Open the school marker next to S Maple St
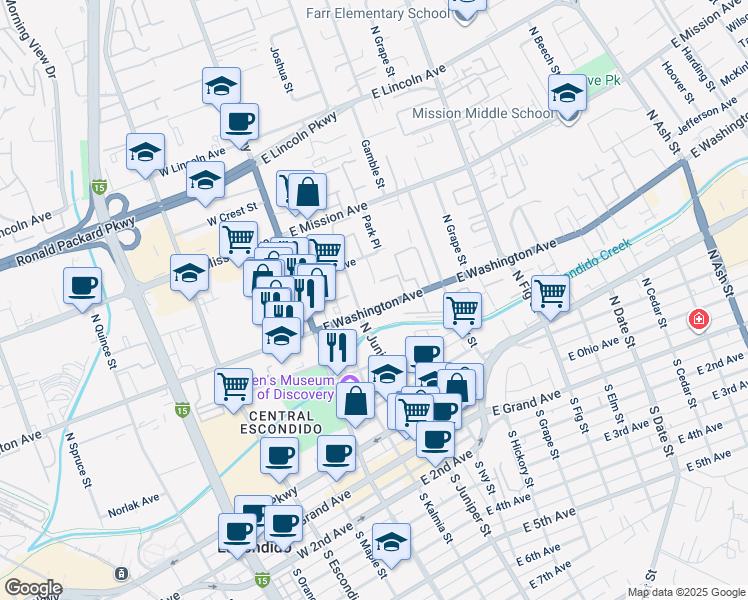 point(391,543)
